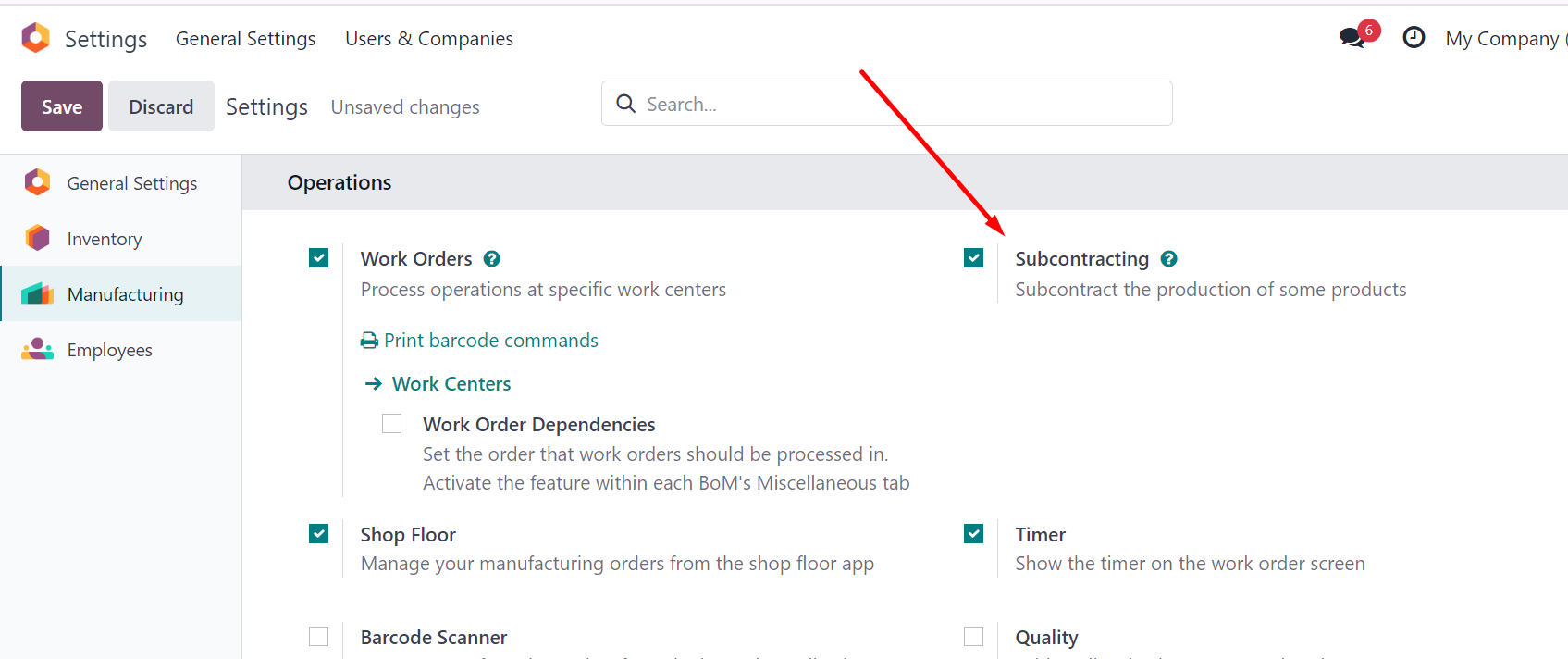Open the My Company switcher dropdown

pos(1505,39)
